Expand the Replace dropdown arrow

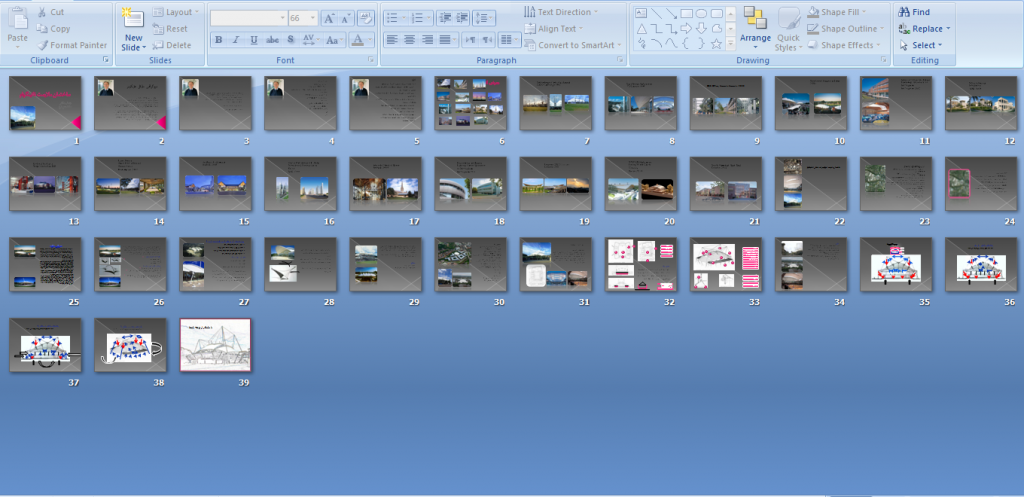click(948, 29)
